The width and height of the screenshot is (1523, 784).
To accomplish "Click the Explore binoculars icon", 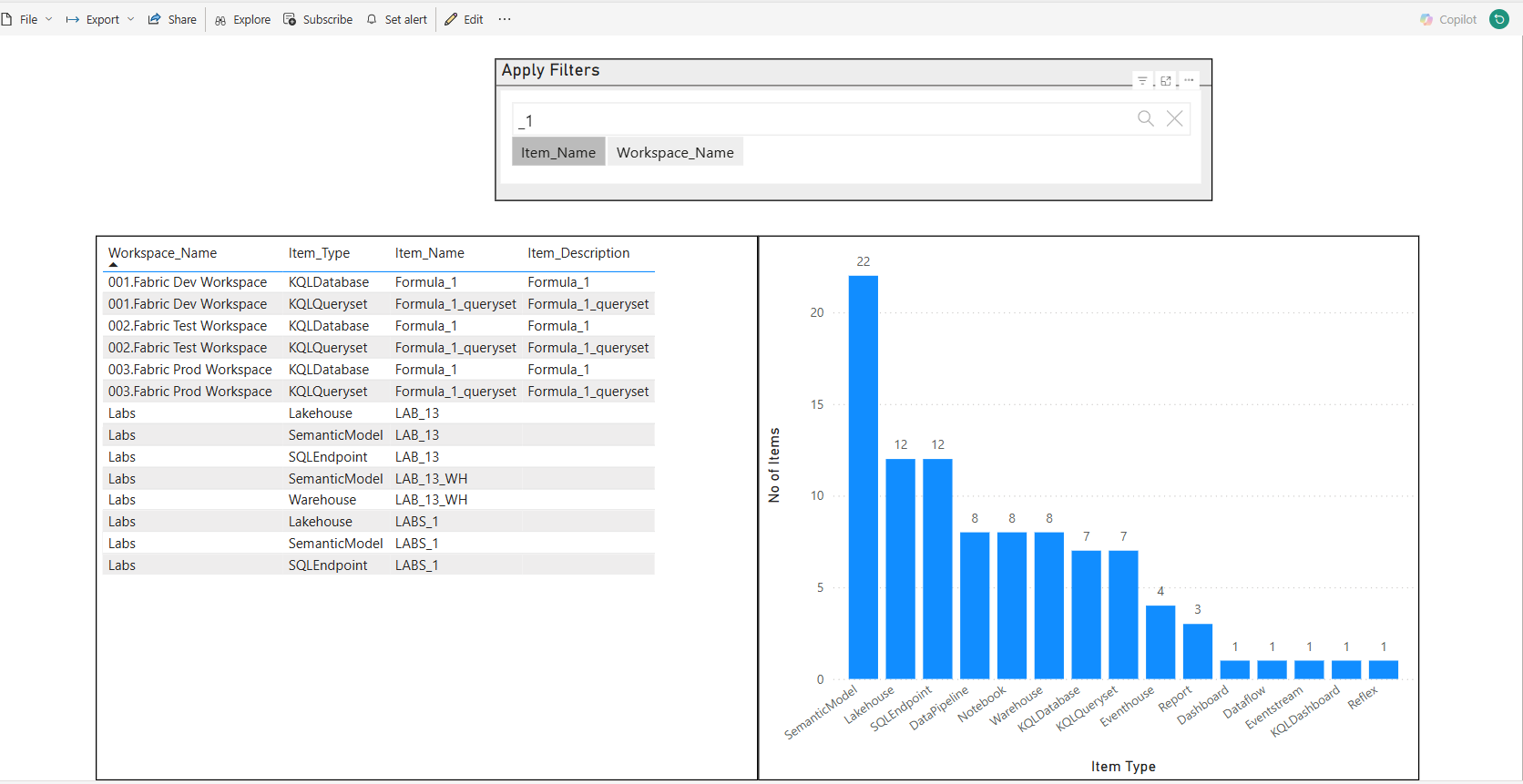I will [x=220, y=20].
